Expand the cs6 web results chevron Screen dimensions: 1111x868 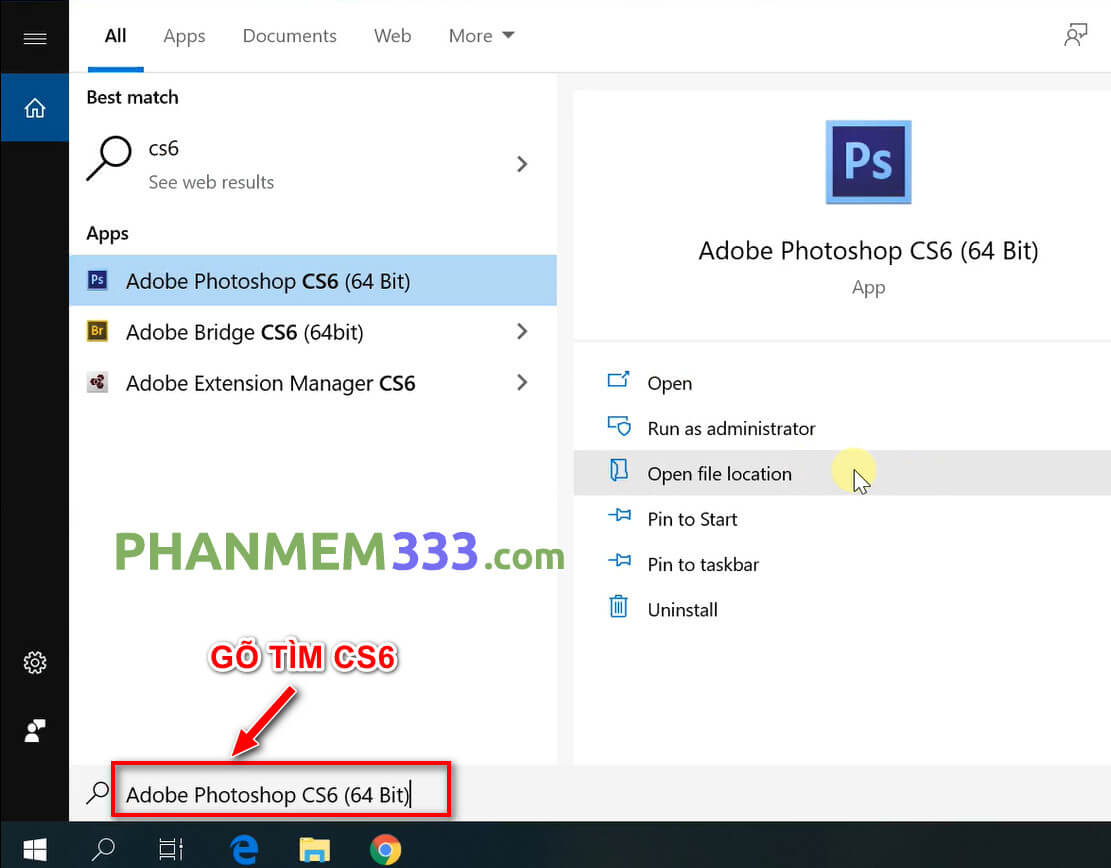click(x=522, y=164)
